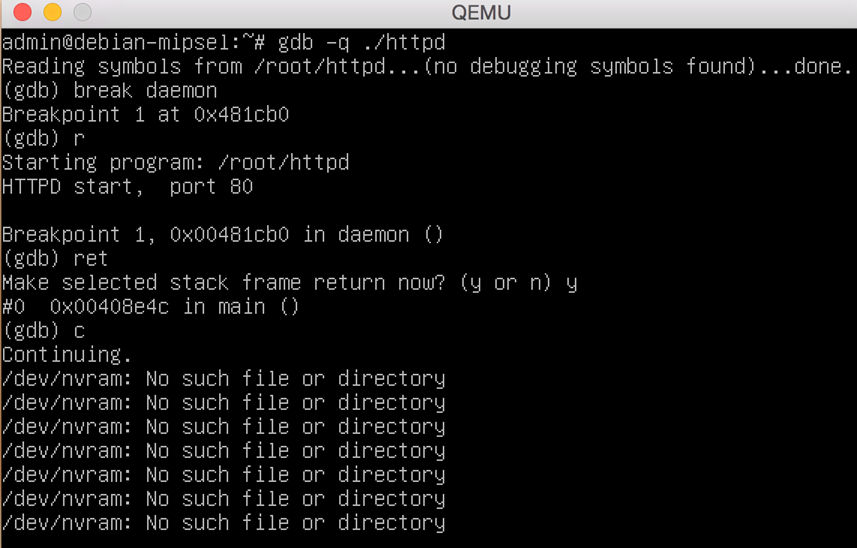Close the QEMU window with red button

(22, 11)
